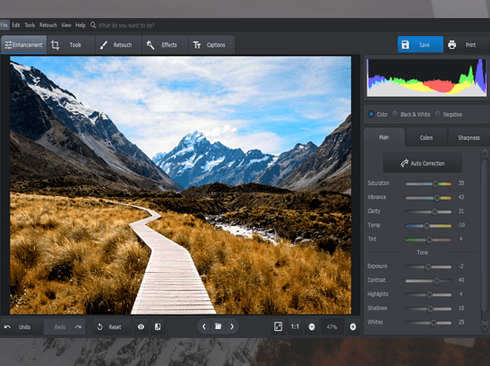Screen dimensions: 490x366
Task: Click the printer icon
Action: tap(452, 45)
